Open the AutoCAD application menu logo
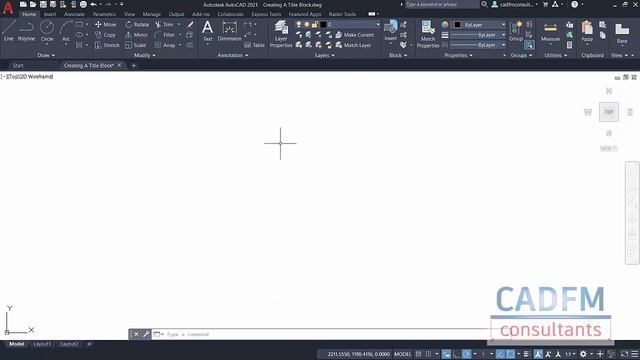This screenshot has width=640, height=360. (8, 8)
